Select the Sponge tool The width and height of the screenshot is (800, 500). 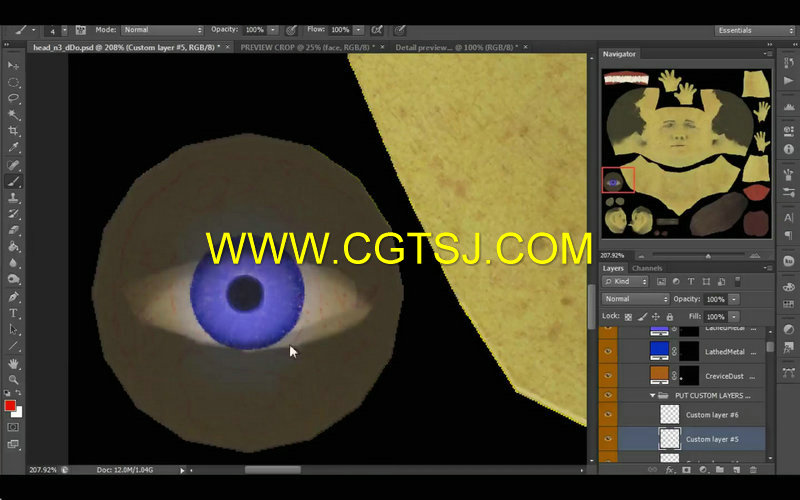click(x=13, y=279)
